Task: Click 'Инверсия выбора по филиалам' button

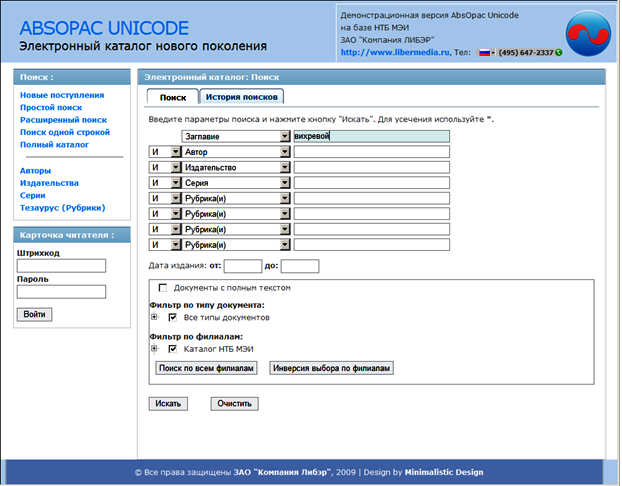Action: [331, 368]
